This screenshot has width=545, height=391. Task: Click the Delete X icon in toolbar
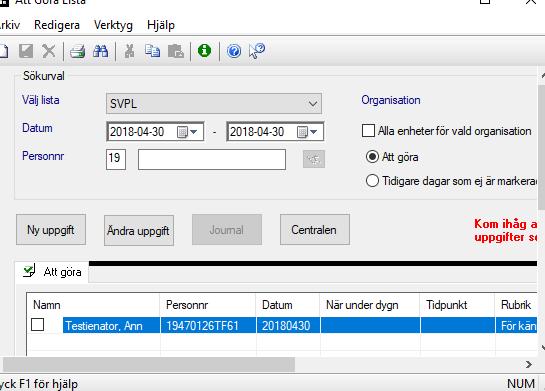click(49, 51)
